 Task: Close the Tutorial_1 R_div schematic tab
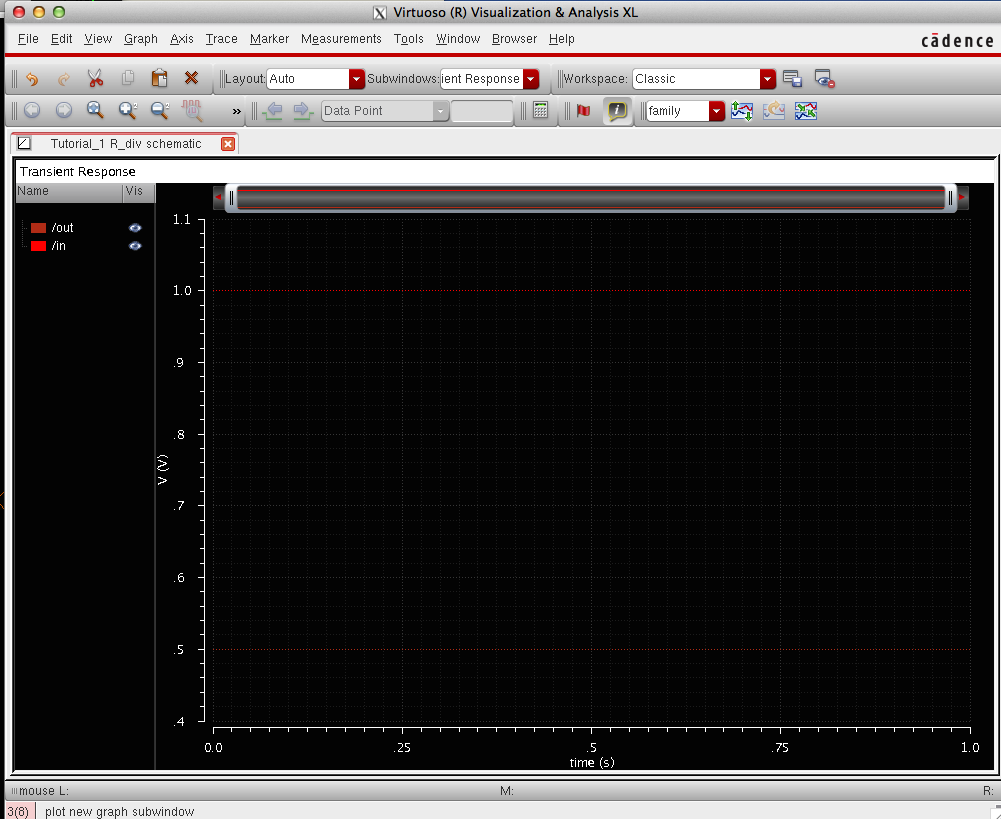pyautogui.click(x=227, y=144)
